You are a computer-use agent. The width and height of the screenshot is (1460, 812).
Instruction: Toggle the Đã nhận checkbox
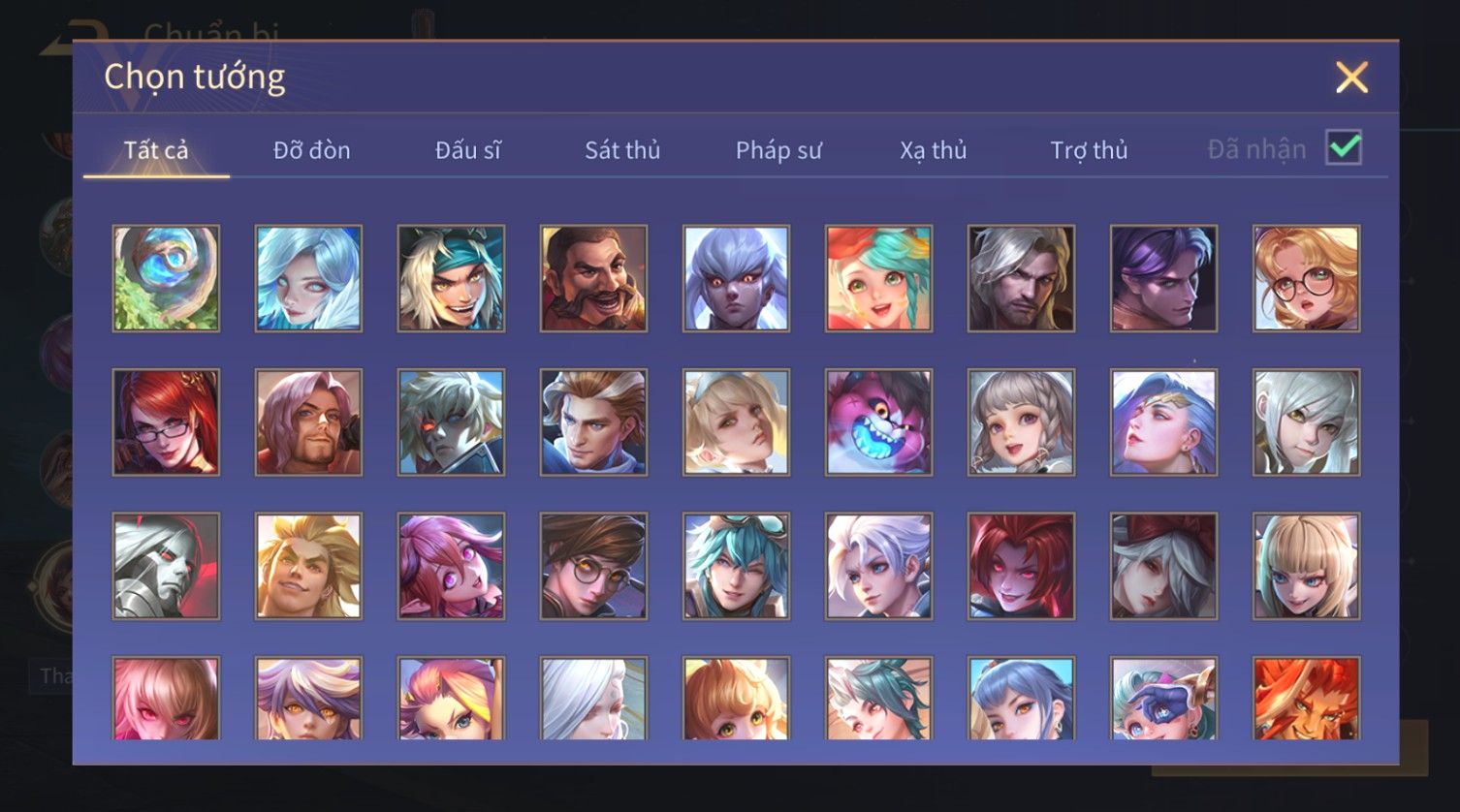[1344, 148]
